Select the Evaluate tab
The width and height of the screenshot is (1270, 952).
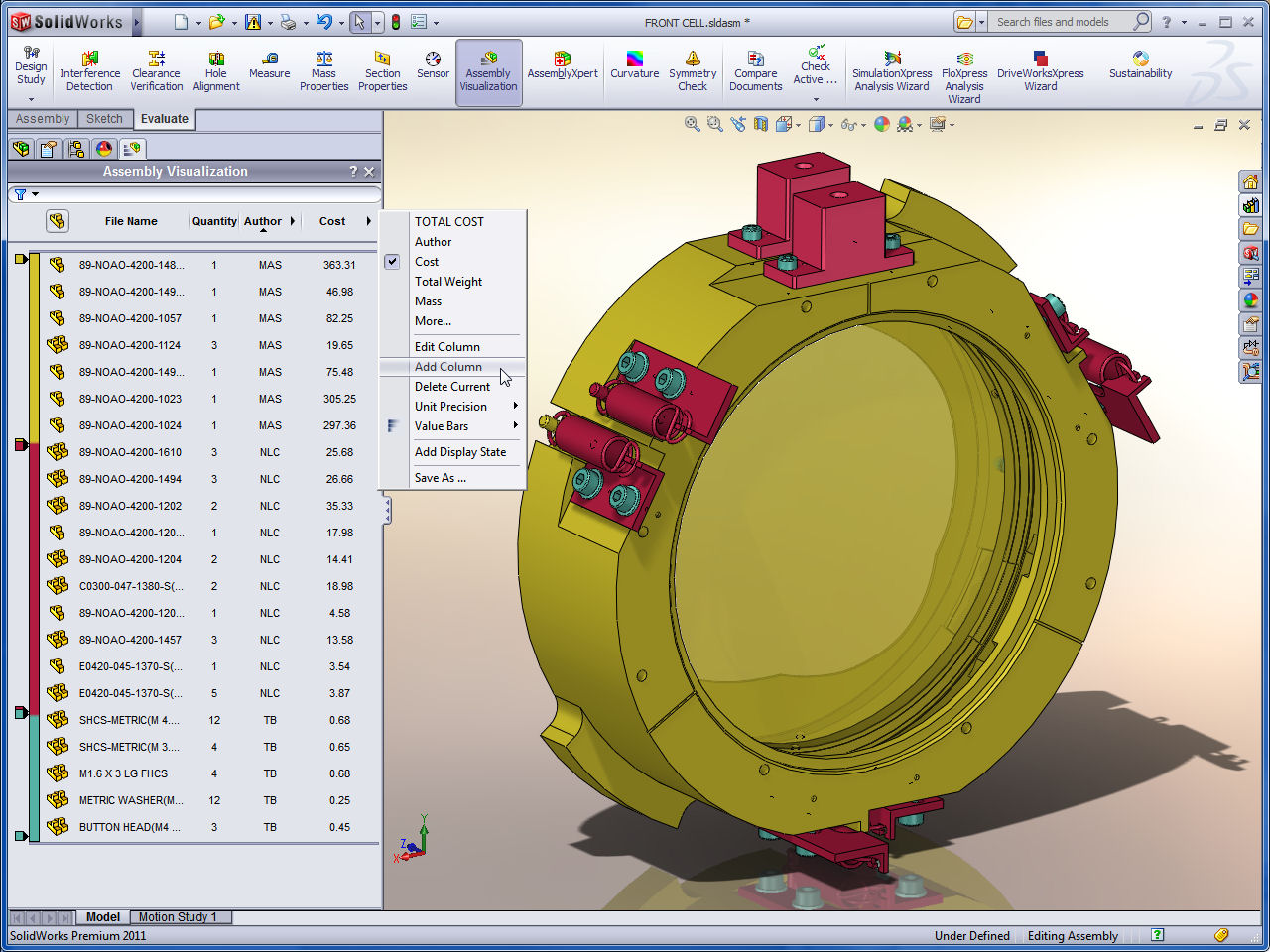click(x=165, y=119)
